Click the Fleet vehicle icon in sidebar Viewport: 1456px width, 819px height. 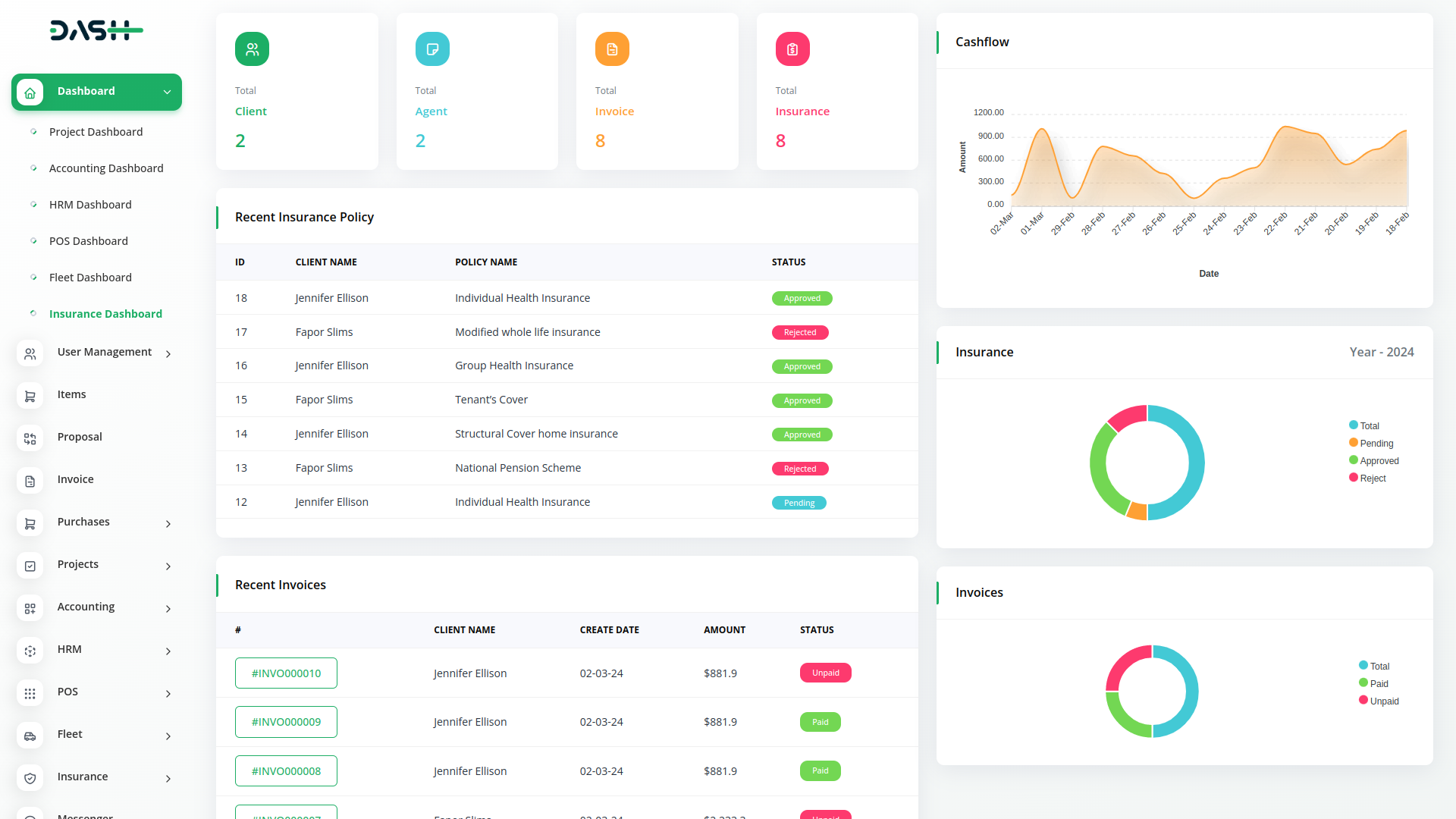pyautogui.click(x=30, y=736)
